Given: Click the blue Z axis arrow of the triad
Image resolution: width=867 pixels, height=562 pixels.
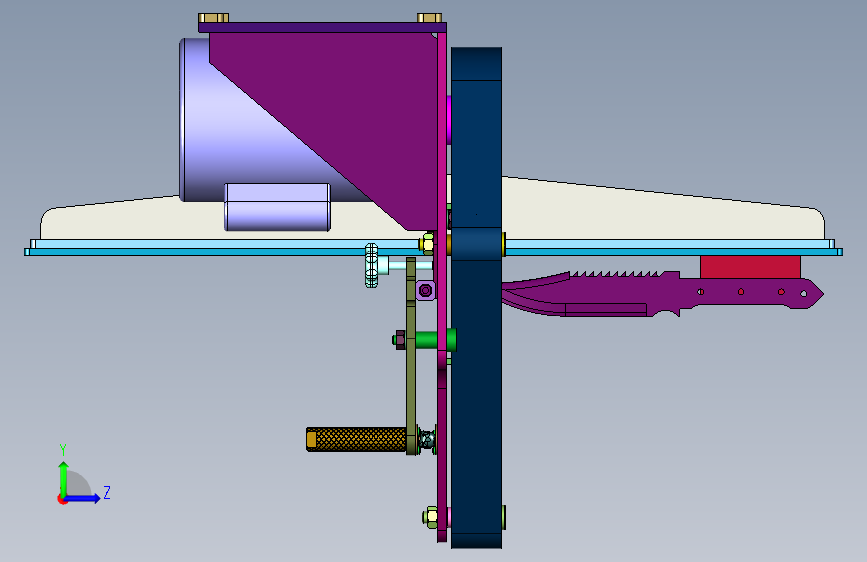Looking at the screenshot, I should click(x=83, y=498).
